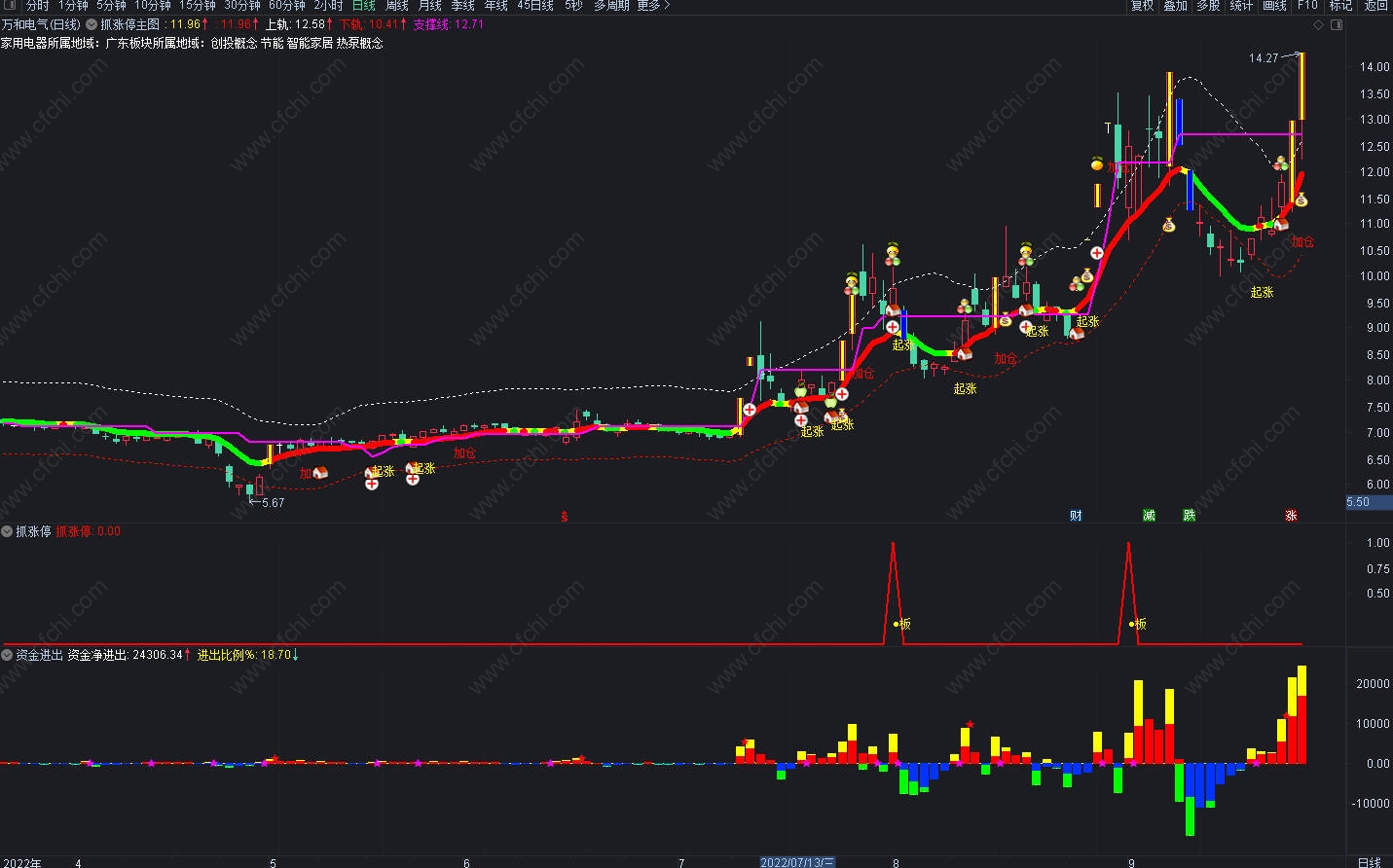Expand the 抓涨停 sub-indicator dropdown arrow
This screenshot has height=868, width=1393.
pos(7,531)
